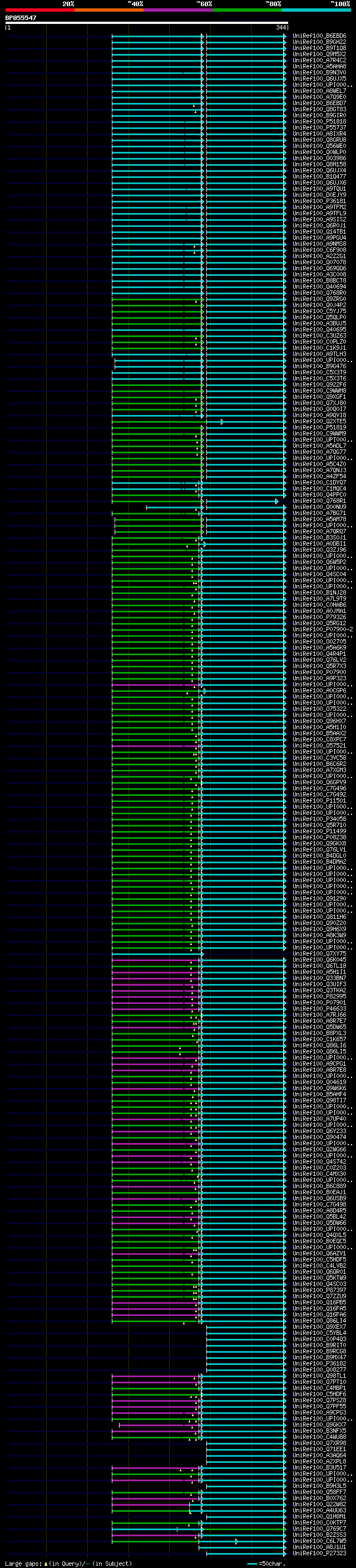This screenshot has height=1568, width=356.
Task: Select hit UniRef100_Q40694
Action: point(319,286)
